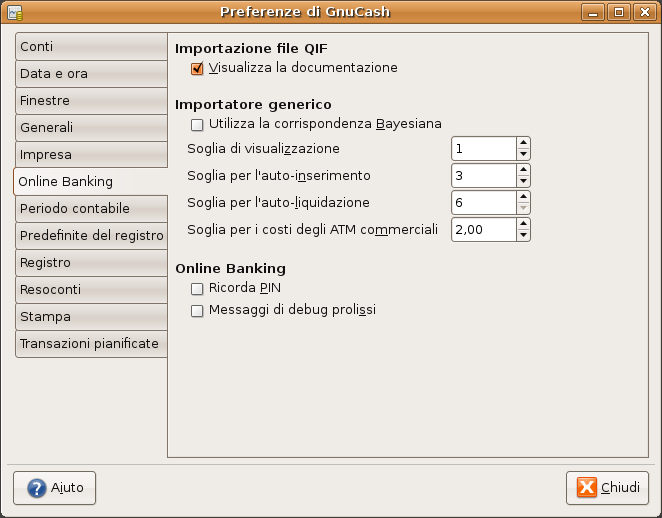The width and height of the screenshot is (662, 518).
Task: Click the help question mark icon
Action: point(37,488)
